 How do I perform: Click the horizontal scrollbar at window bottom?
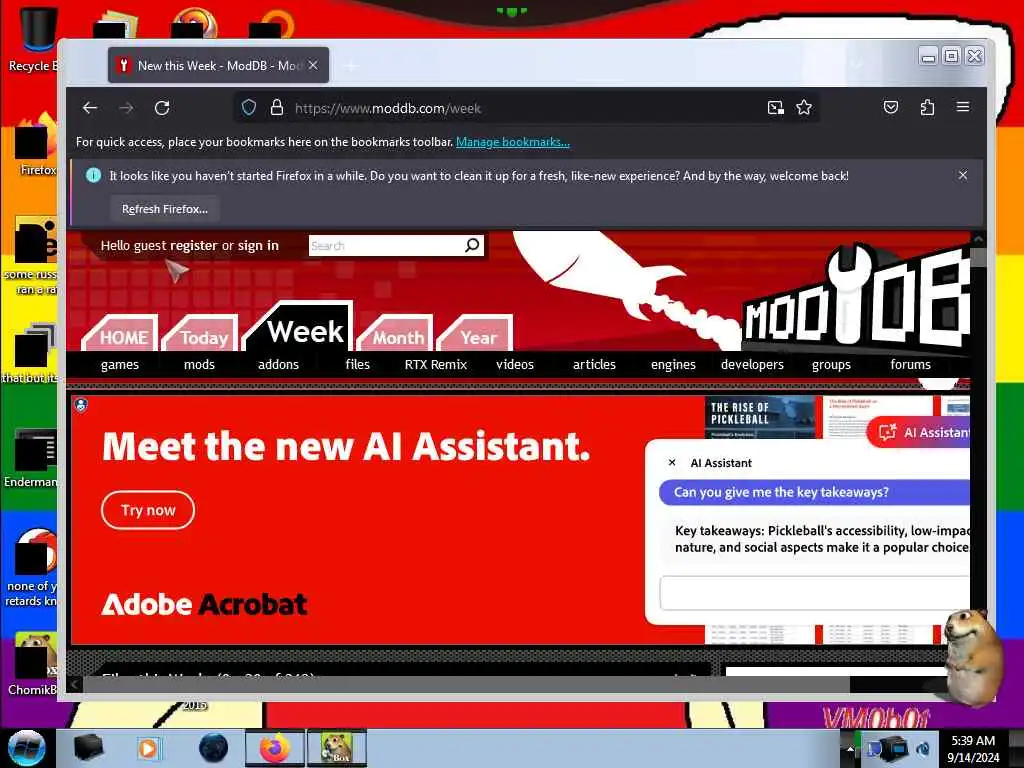coord(466,684)
